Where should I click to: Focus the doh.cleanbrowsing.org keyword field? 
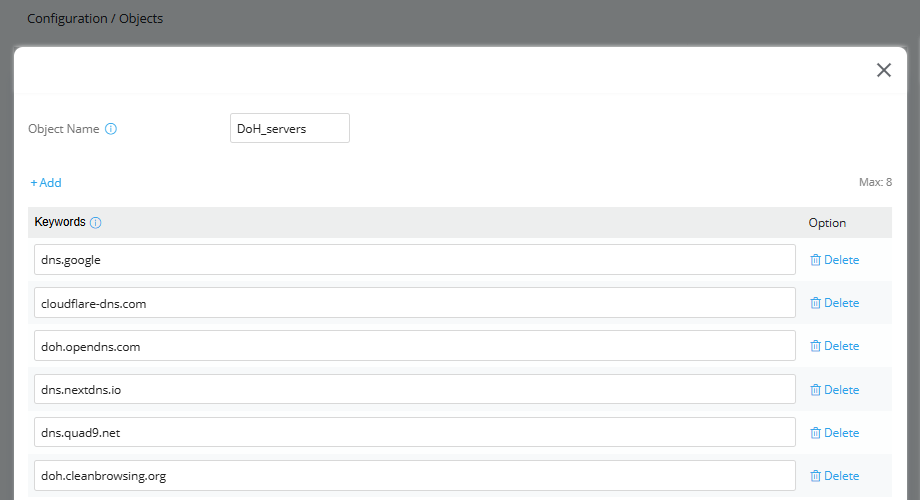pyautogui.click(x=415, y=475)
